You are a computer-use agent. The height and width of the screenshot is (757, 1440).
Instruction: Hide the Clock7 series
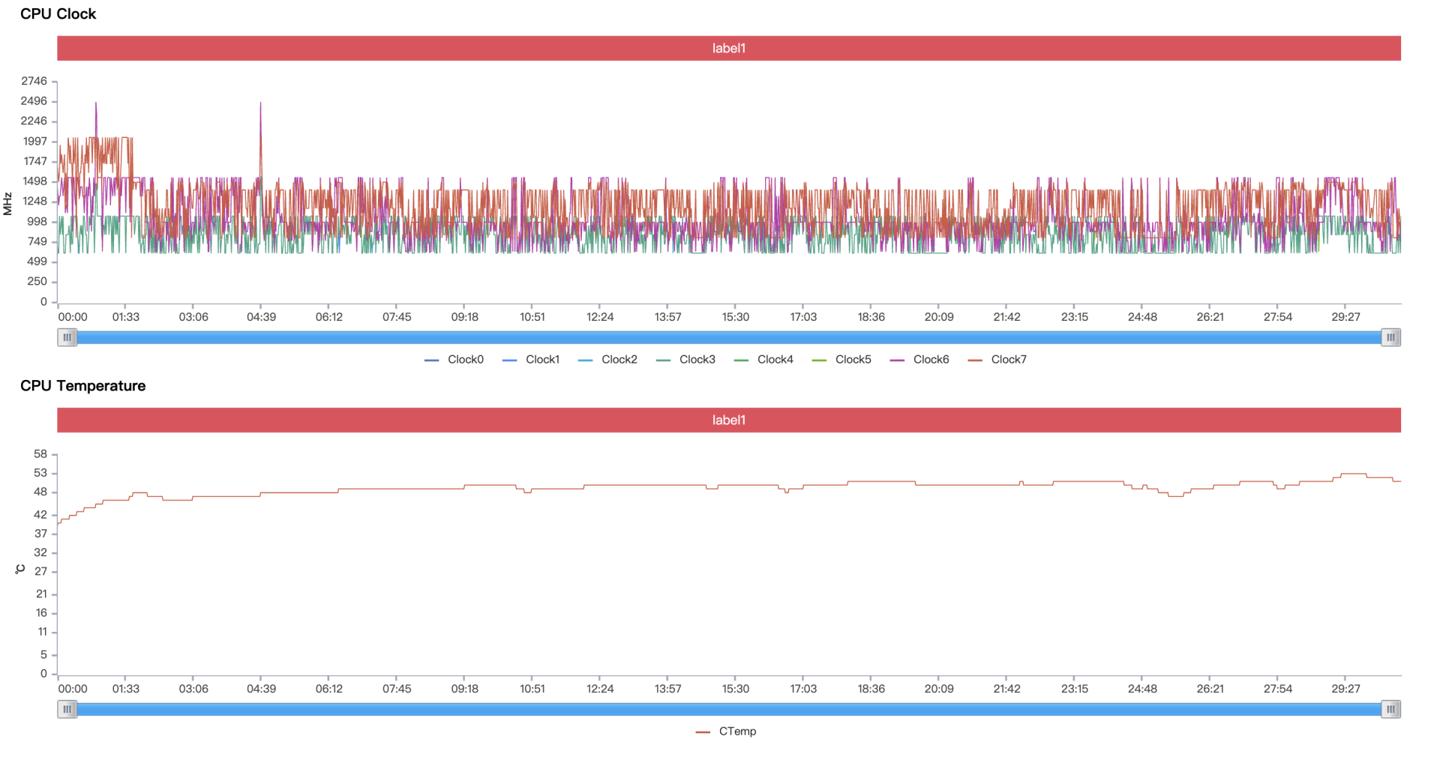tap(998, 360)
